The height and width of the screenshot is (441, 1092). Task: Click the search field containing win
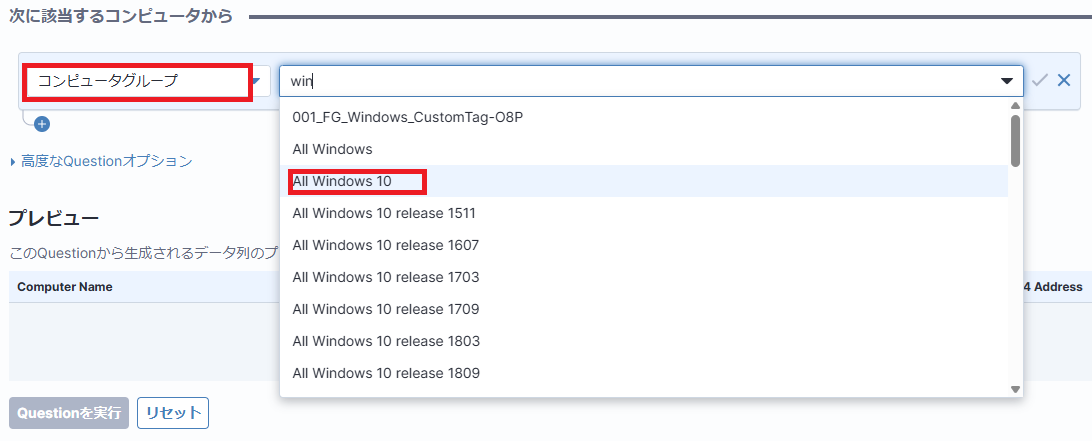coord(640,81)
